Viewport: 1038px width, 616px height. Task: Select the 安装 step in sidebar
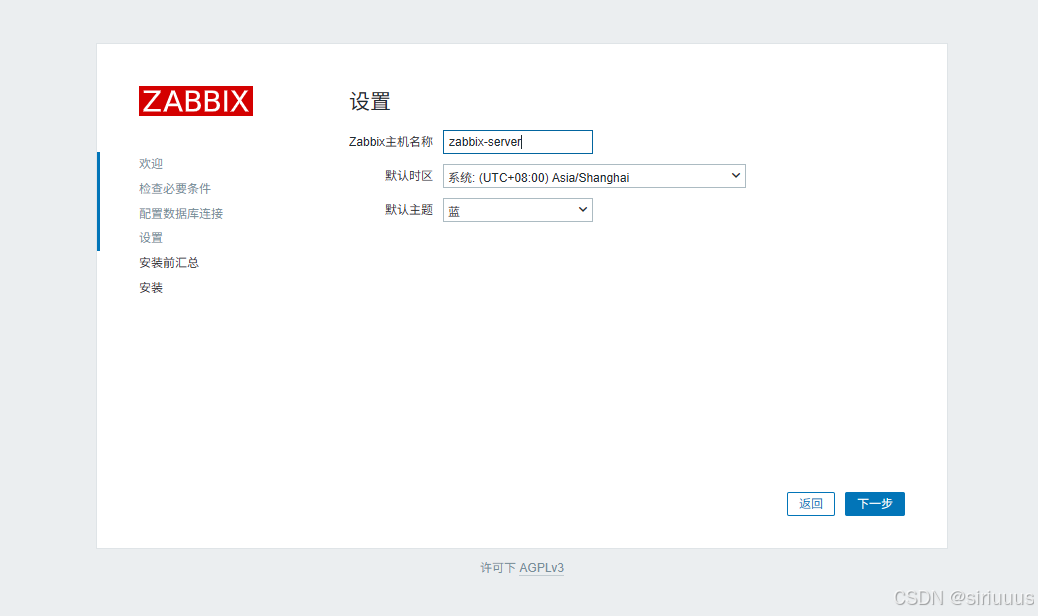click(x=151, y=288)
